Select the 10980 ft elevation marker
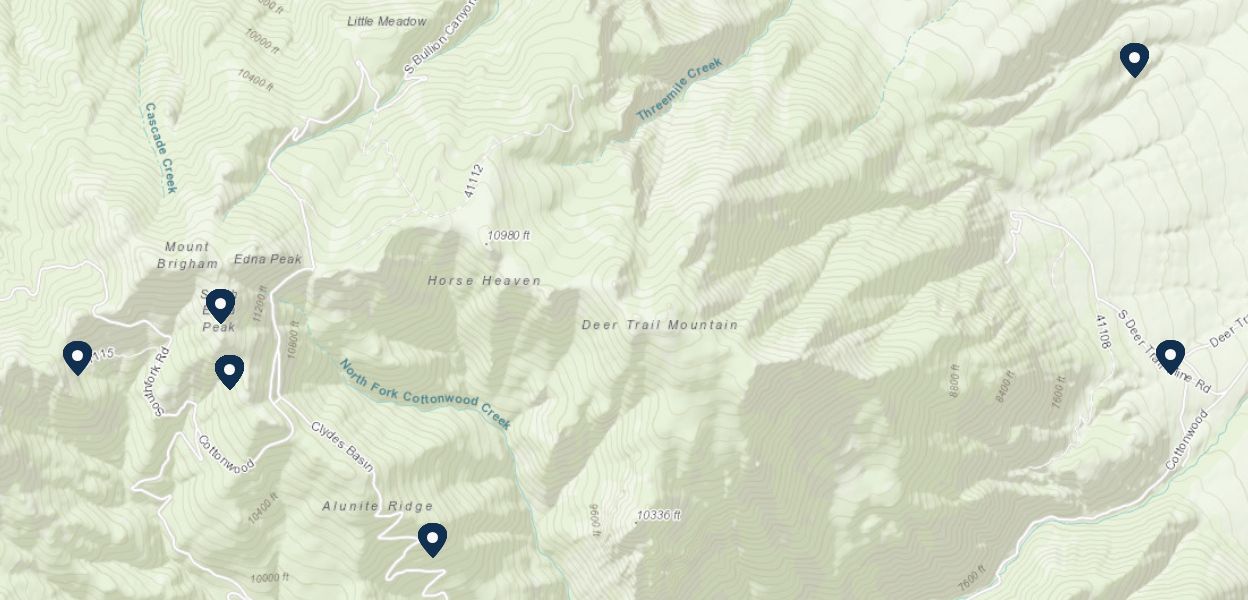Image resolution: width=1248 pixels, height=600 pixels. pos(508,237)
